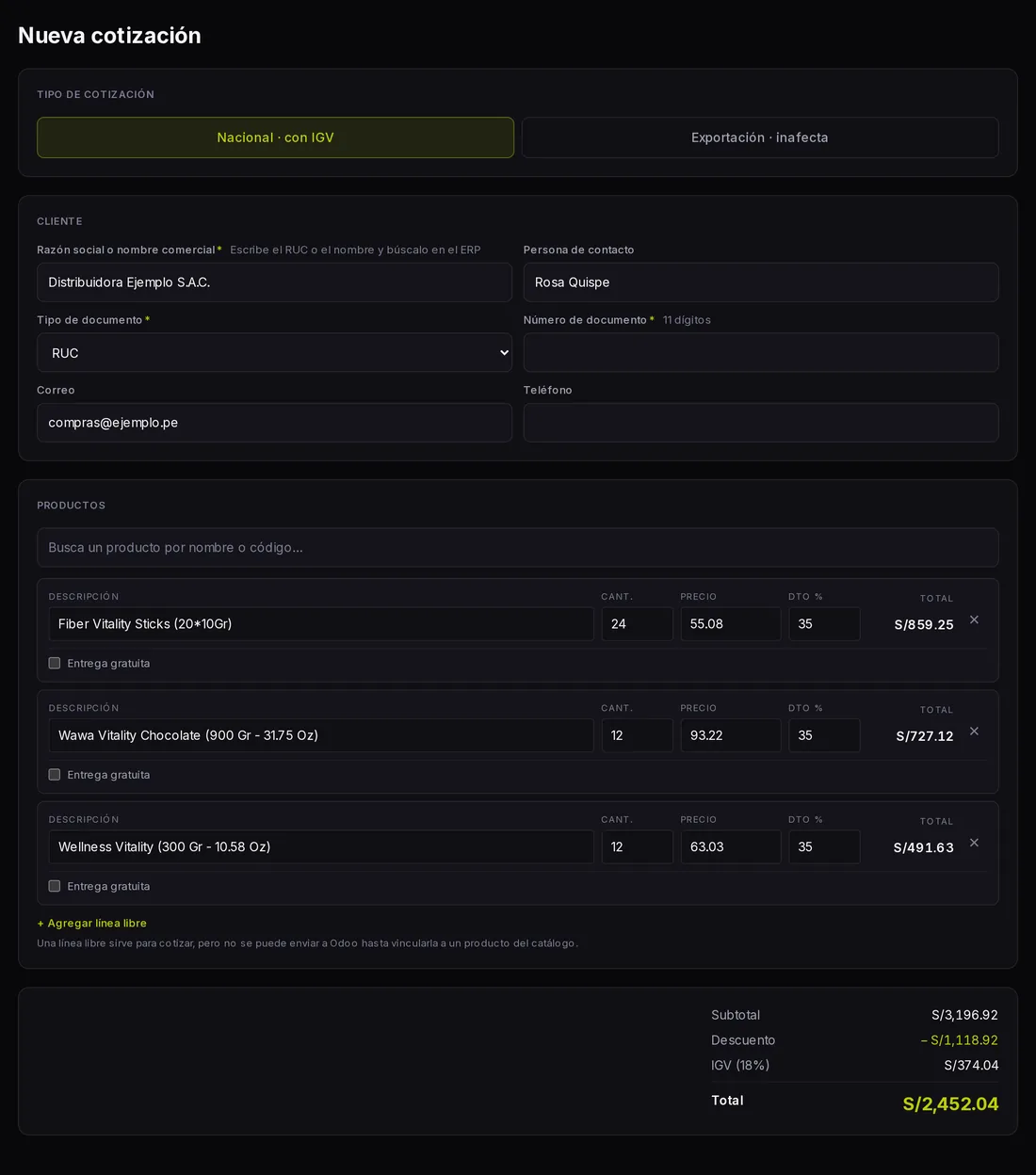Click the S/727.12 line total
Screen dimensions: 1036x1175
(925, 736)
